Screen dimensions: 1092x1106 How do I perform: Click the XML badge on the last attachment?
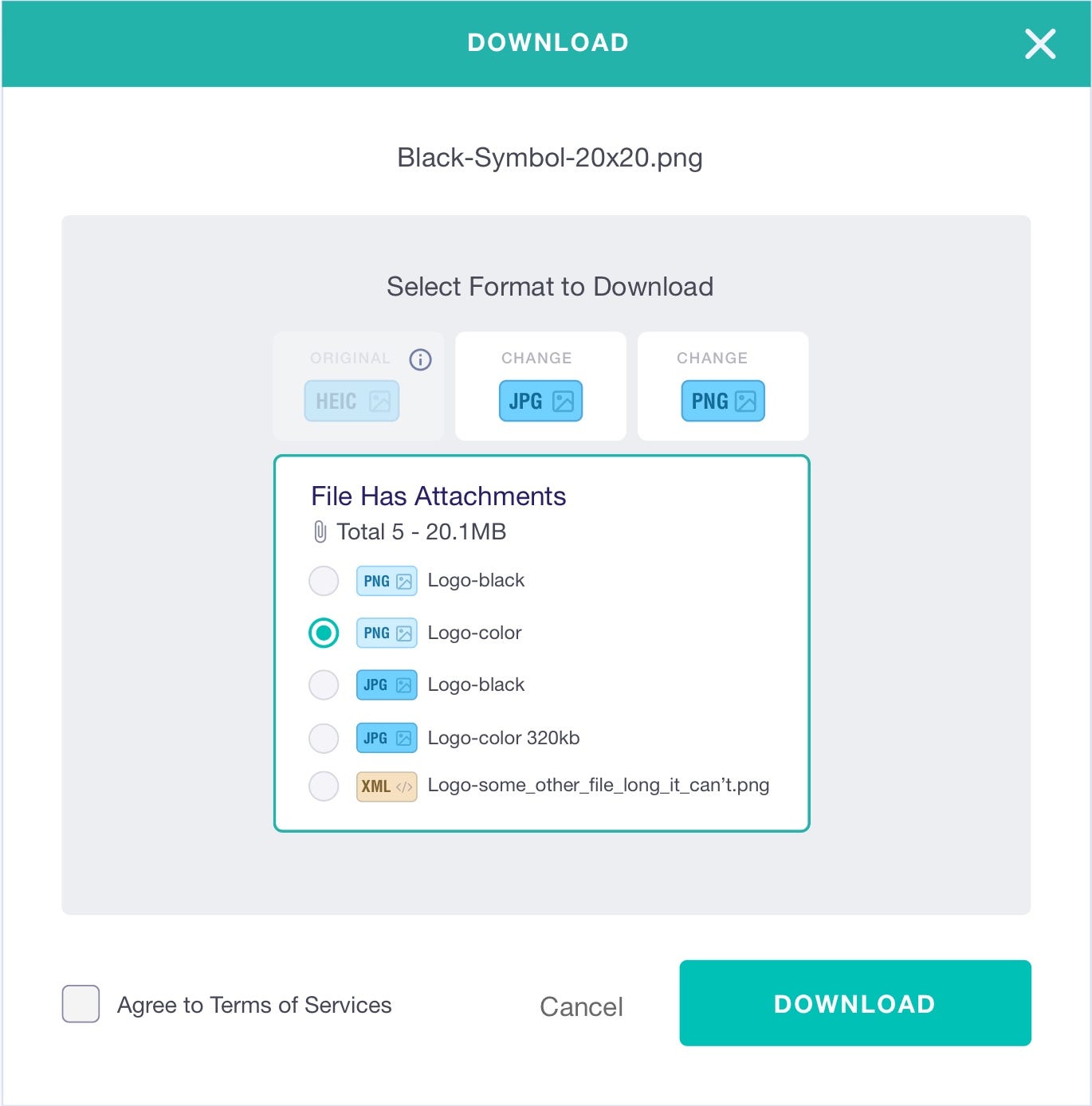[386, 786]
